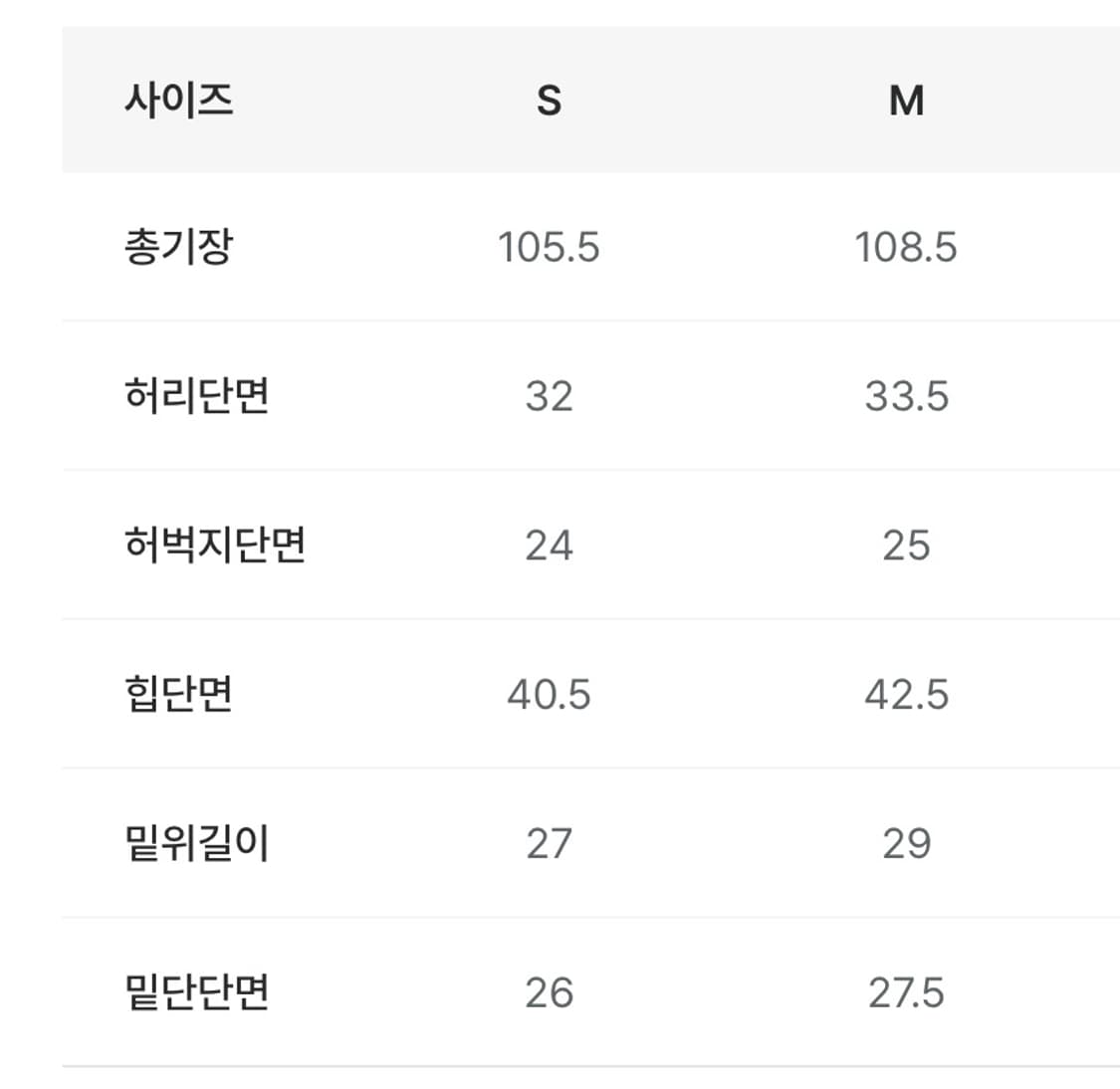
Task: Select the waist value 33.5
Action: [x=906, y=396]
